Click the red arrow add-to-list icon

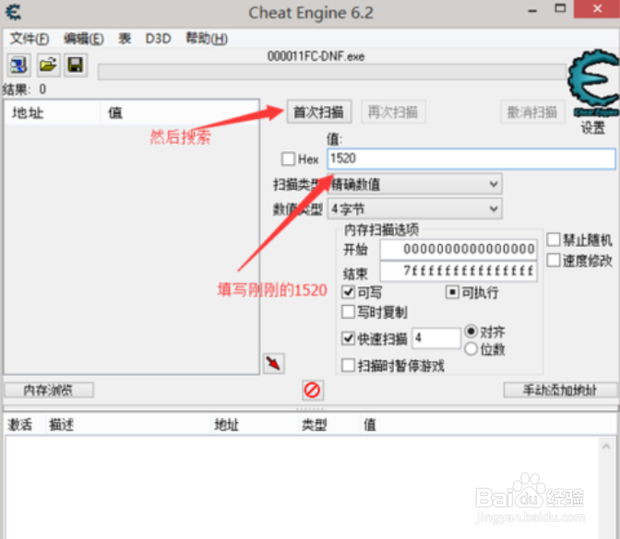click(x=274, y=363)
